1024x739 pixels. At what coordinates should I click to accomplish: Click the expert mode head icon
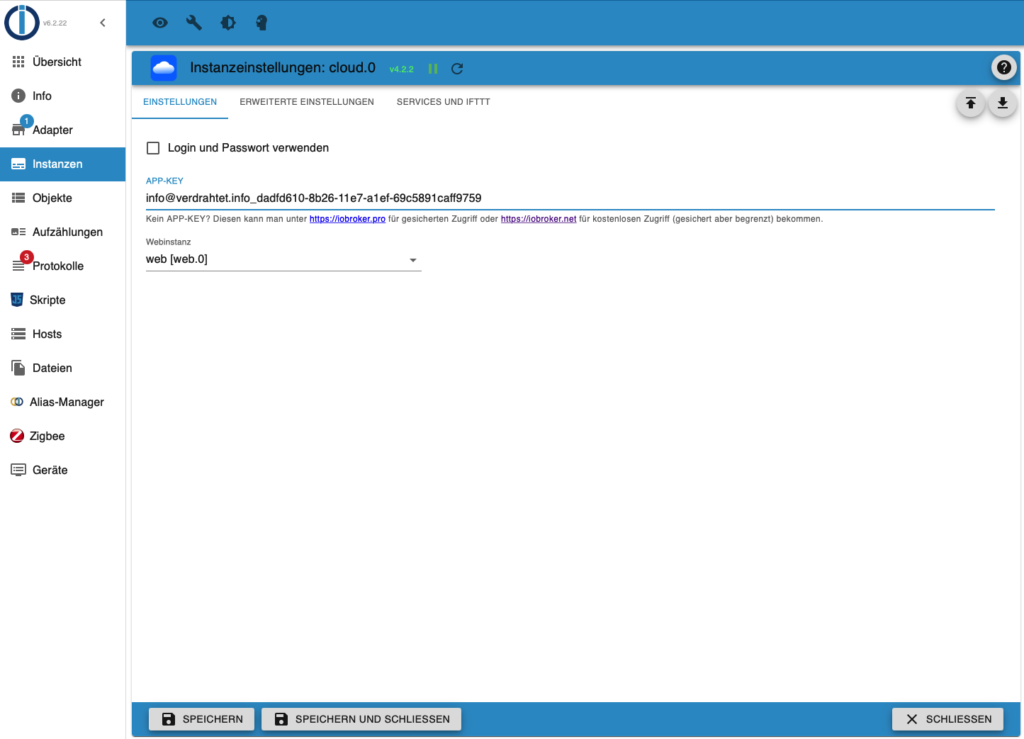click(x=262, y=23)
